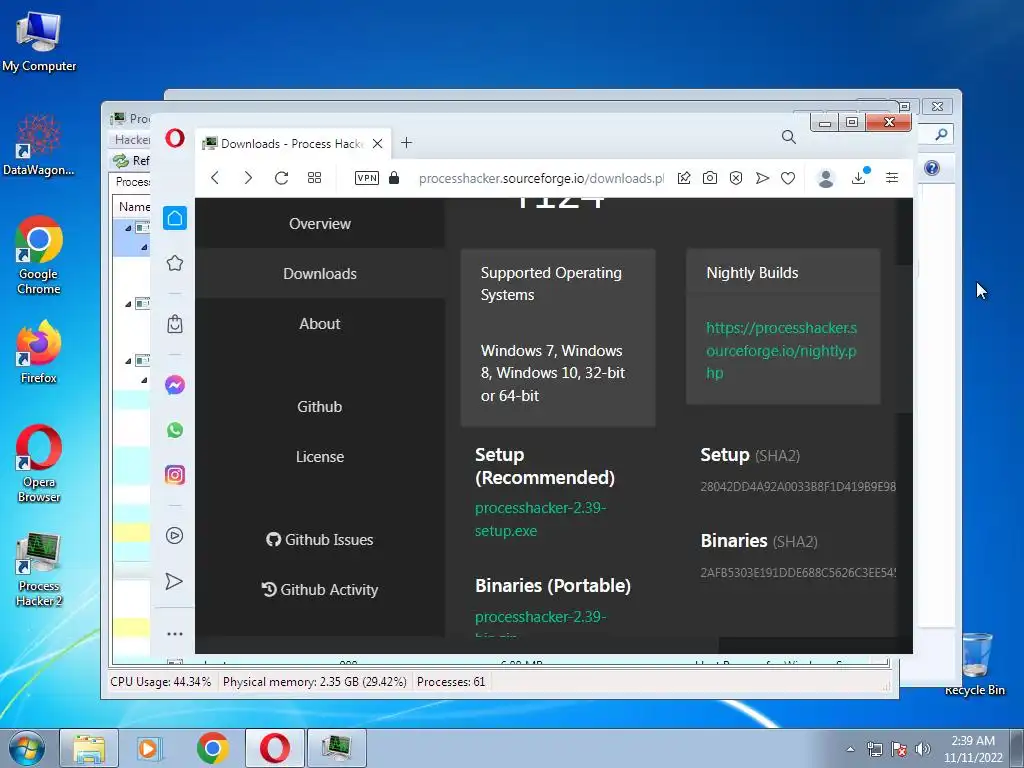Viewport: 1024px width, 768px height.
Task: Open the Opera account profile icon
Action: pyautogui.click(x=825, y=178)
